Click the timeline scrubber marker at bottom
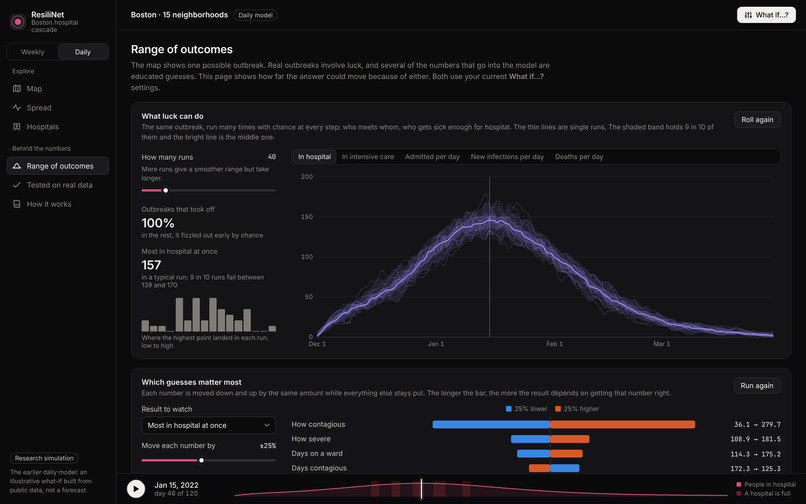Screen dimensions: 806x504 (421, 488)
